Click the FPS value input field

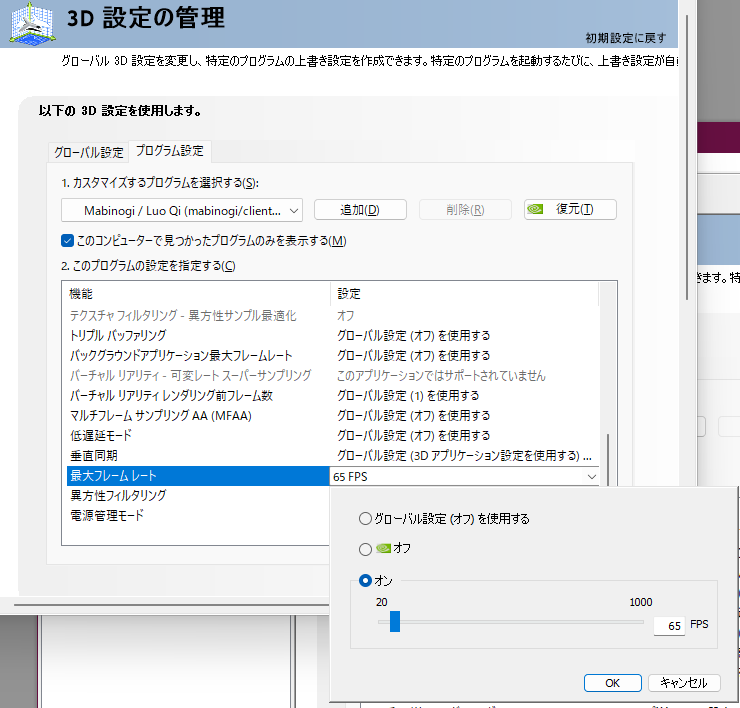coord(669,626)
